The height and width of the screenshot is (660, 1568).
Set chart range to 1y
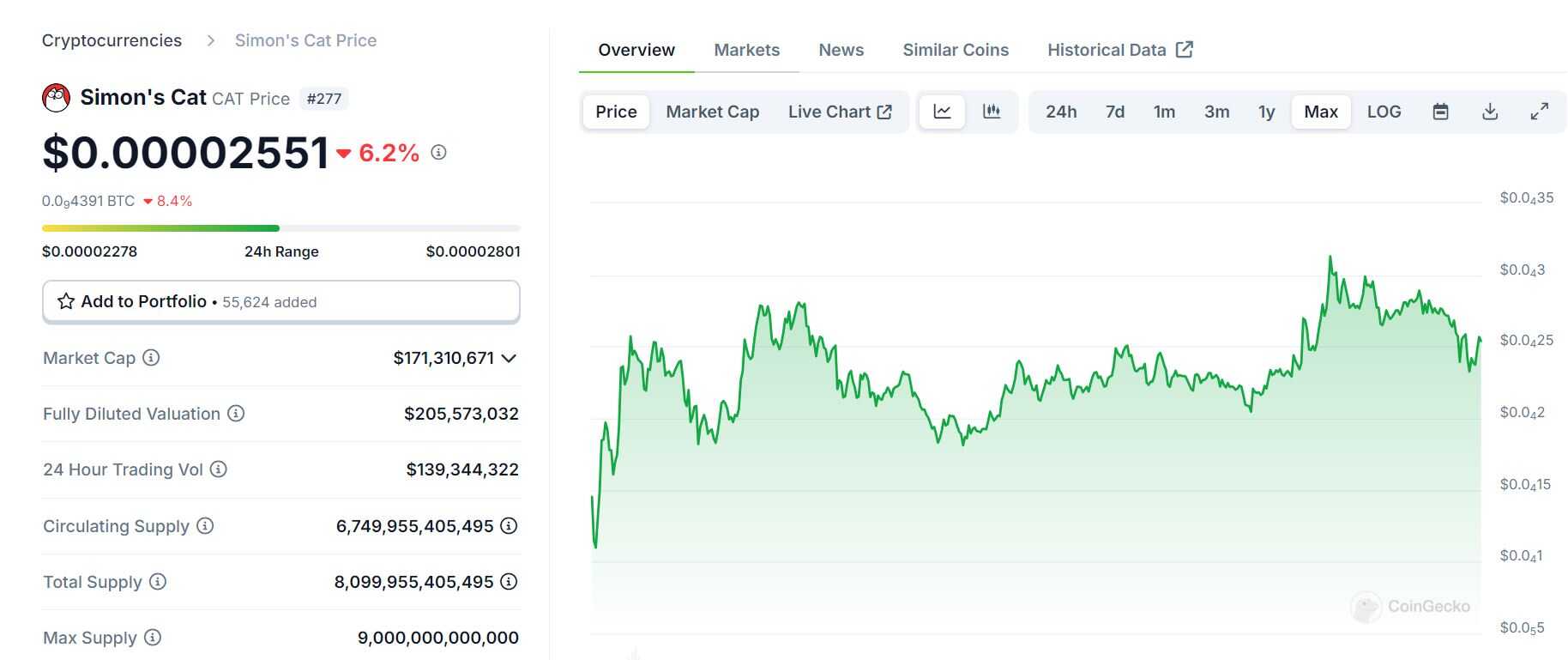point(1266,112)
